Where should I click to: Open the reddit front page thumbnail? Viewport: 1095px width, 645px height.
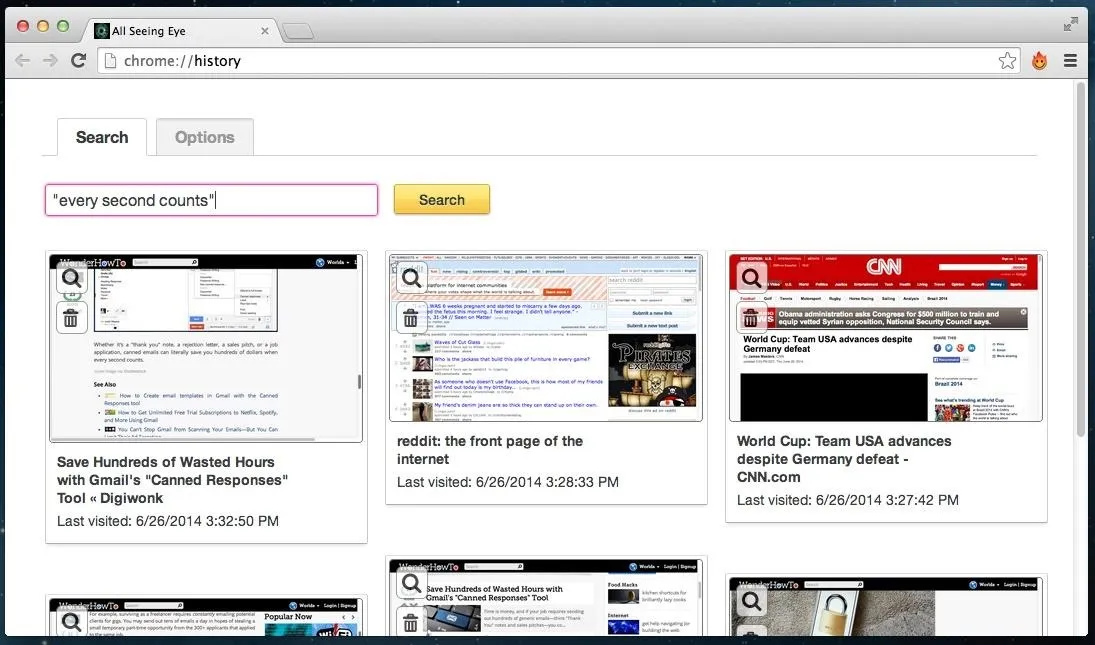545,337
